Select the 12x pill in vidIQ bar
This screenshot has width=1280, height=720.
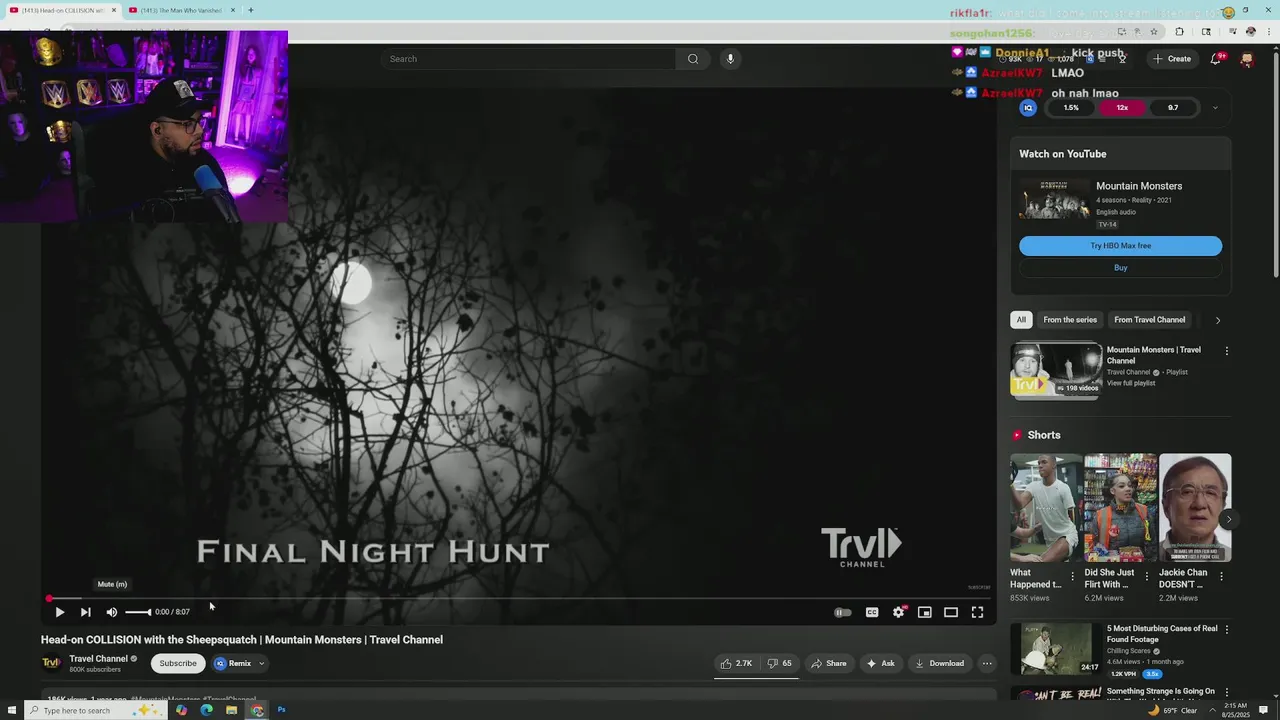click(1122, 108)
